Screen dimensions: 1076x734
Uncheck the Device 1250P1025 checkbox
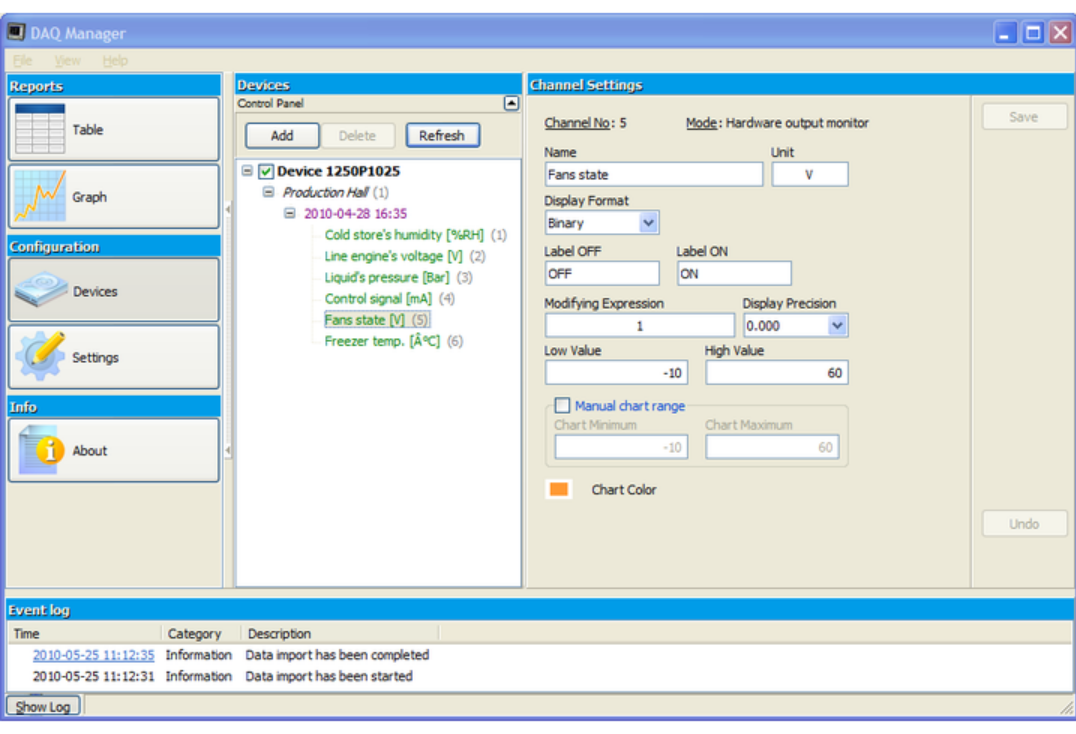tap(266, 171)
